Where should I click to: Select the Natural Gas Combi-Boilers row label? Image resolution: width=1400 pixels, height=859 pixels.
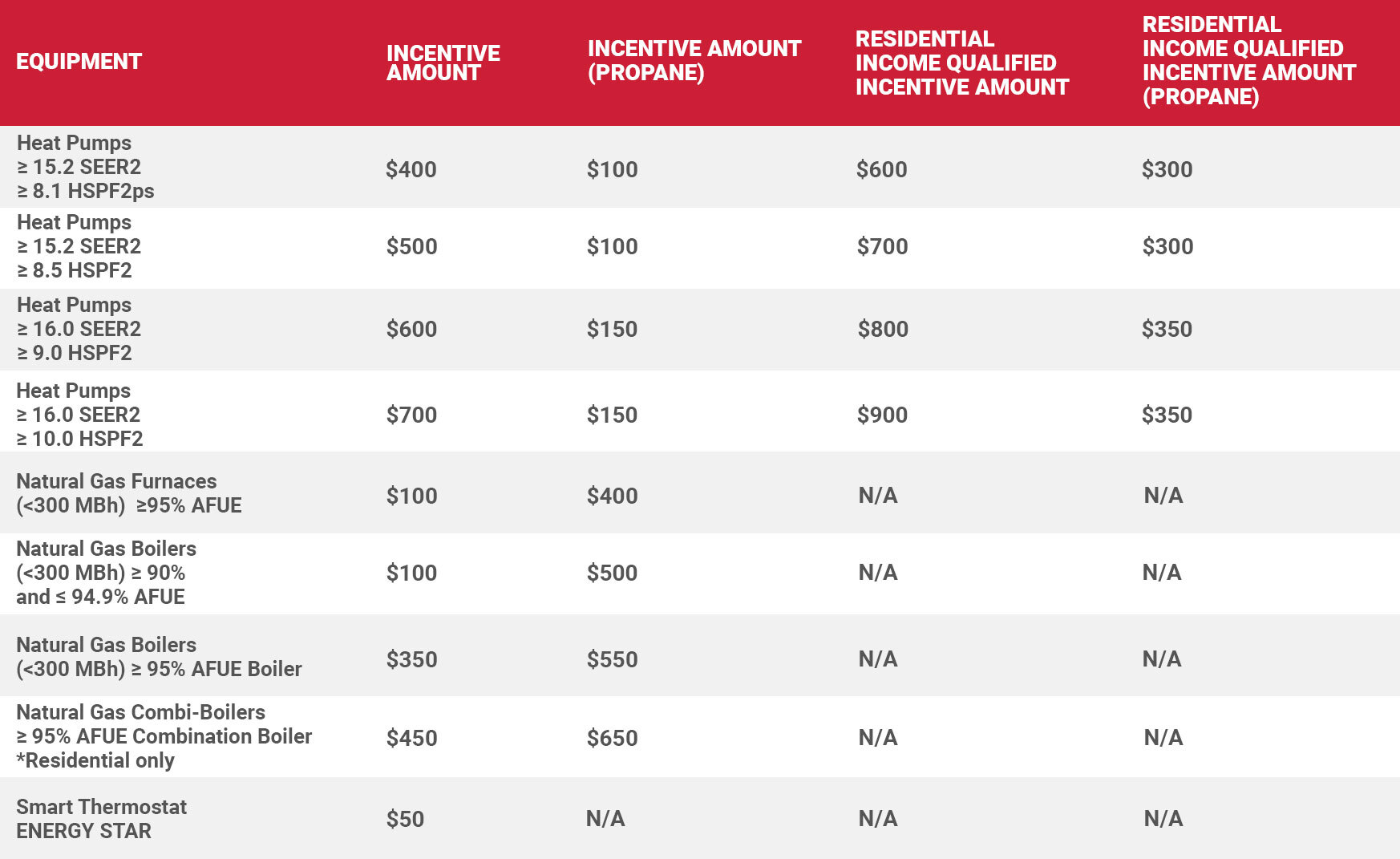(x=164, y=736)
